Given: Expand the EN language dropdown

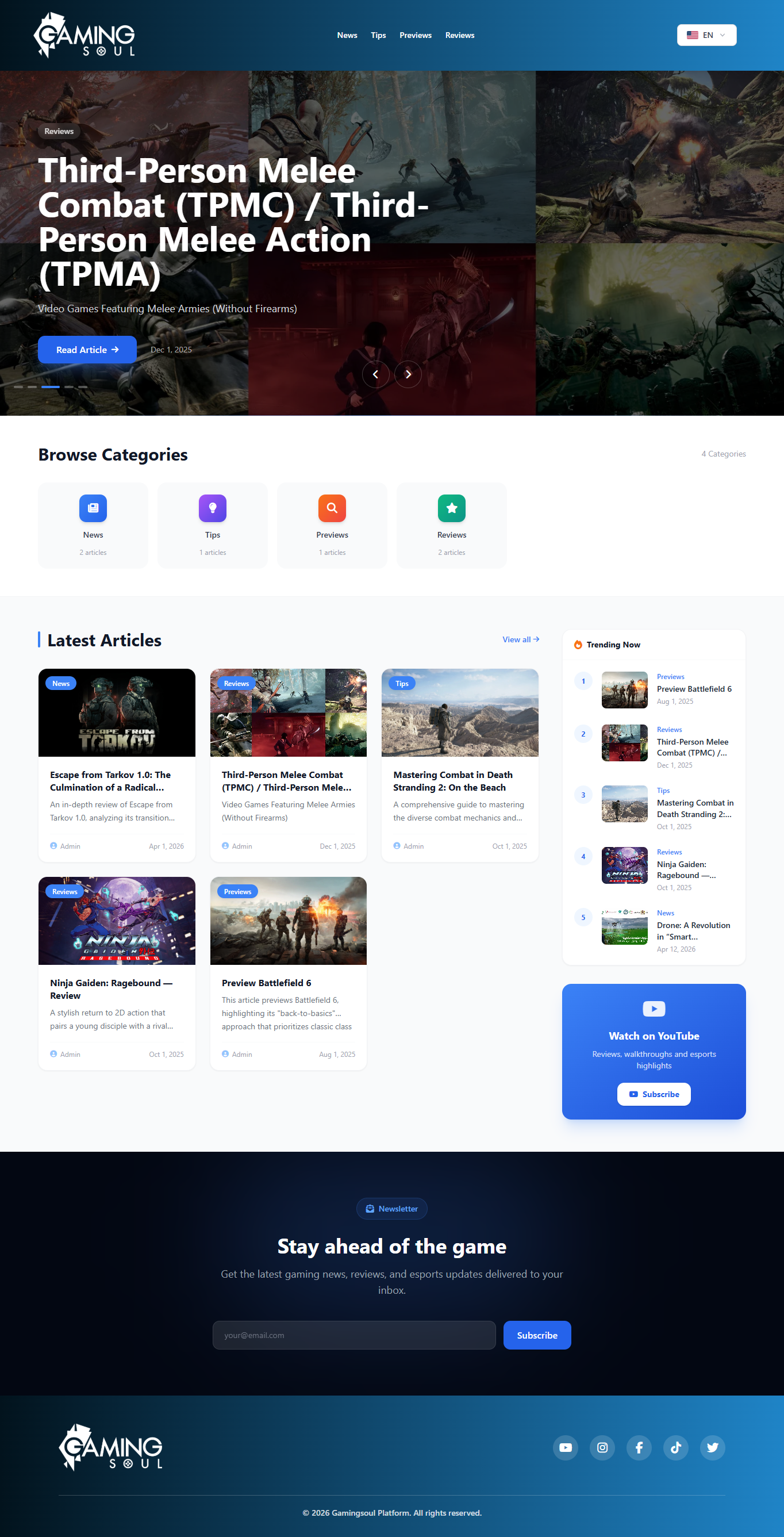Looking at the screenshot, I should click(706, 35).
